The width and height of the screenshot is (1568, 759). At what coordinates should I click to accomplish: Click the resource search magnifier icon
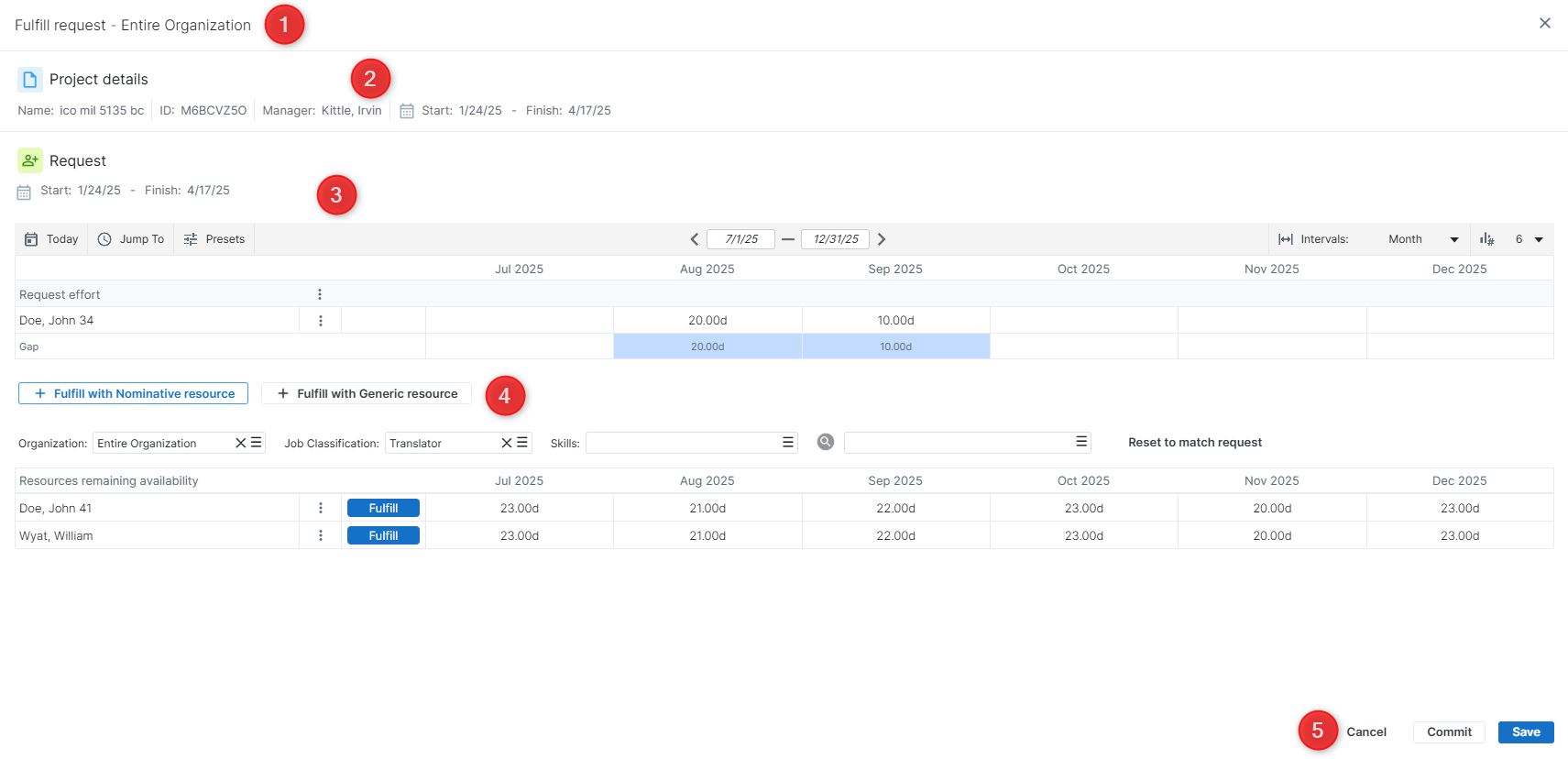(826, 442)
